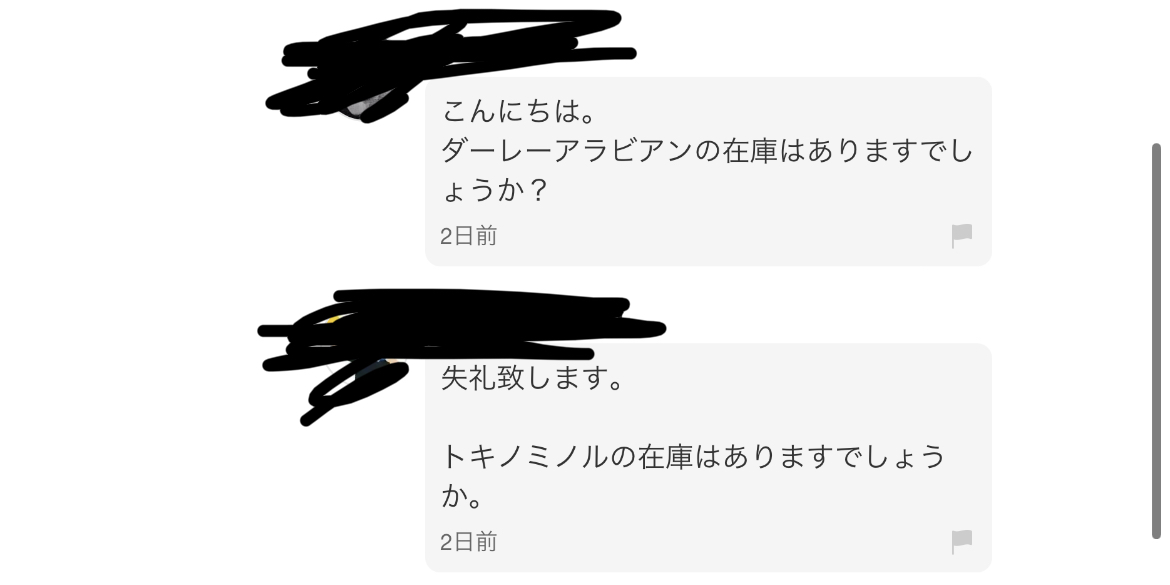Report the ダーレーアラビアン comment via flag icon
This screenshot has height=585, width=1170.
pos(962,236)
